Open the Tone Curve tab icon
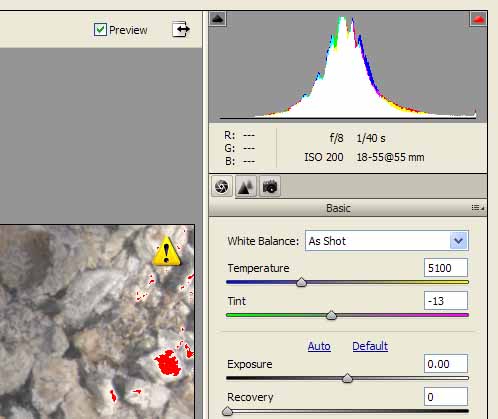Viewport: 498px width, 419px height. [246, 186]
